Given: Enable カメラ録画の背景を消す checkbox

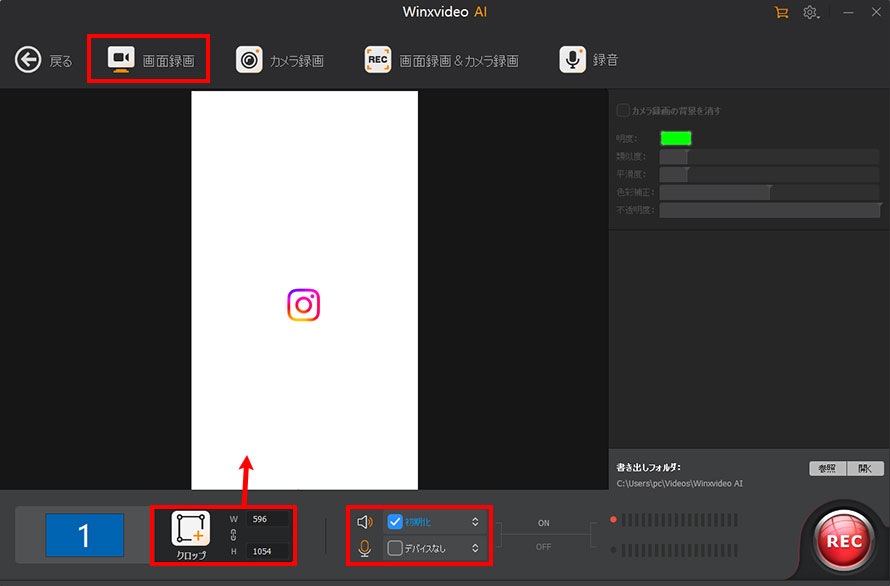Looking at the screenshot, I should pos(623,110).
